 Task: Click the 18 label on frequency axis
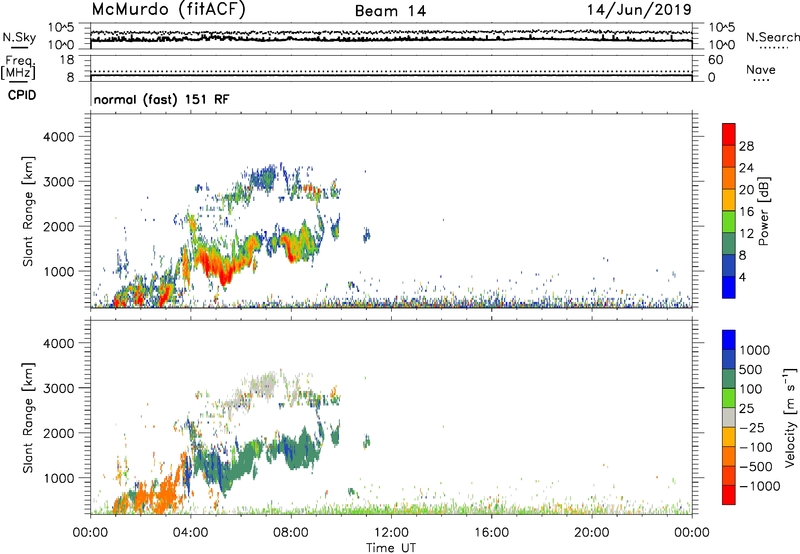pyautogui.click(x=67, y=60)
